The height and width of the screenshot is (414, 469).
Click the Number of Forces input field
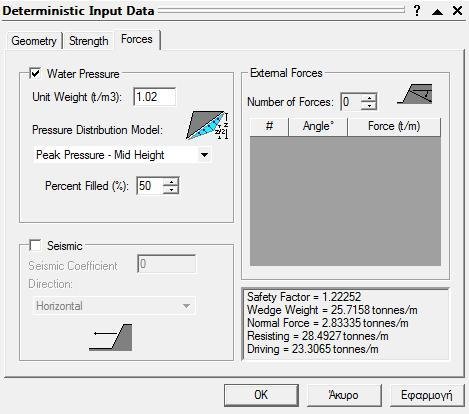pyautogui.click(x=351, y=102)
